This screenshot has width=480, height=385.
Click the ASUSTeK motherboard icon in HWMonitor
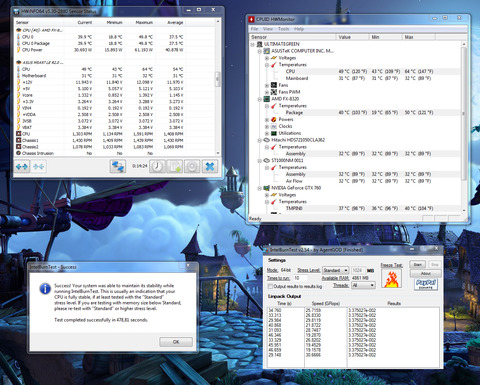pyautogui.click(x=267, y=51)
